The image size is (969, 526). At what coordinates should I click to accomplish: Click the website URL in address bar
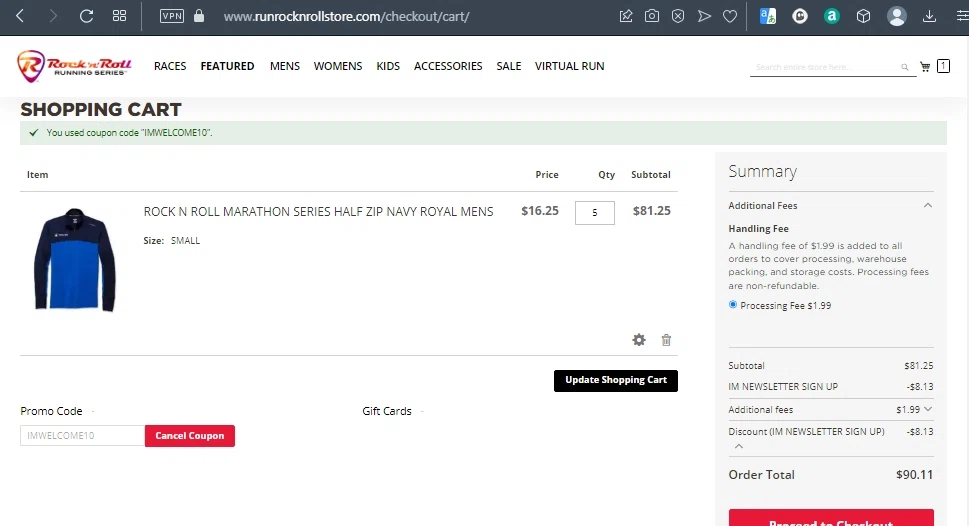point(346,17)
